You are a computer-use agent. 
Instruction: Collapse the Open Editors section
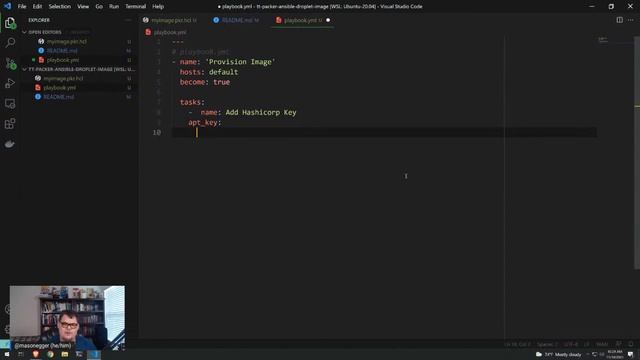coord(44,32)
